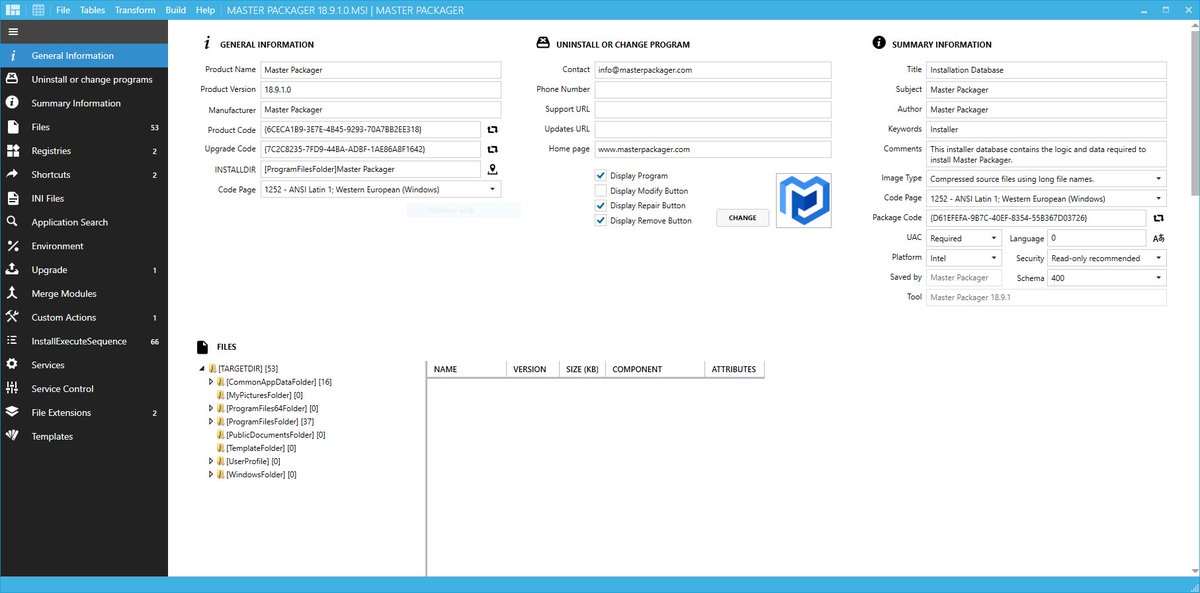The image size is (1200, 593).
Task: Open the Security dropdown
Action: point(1107,258)
